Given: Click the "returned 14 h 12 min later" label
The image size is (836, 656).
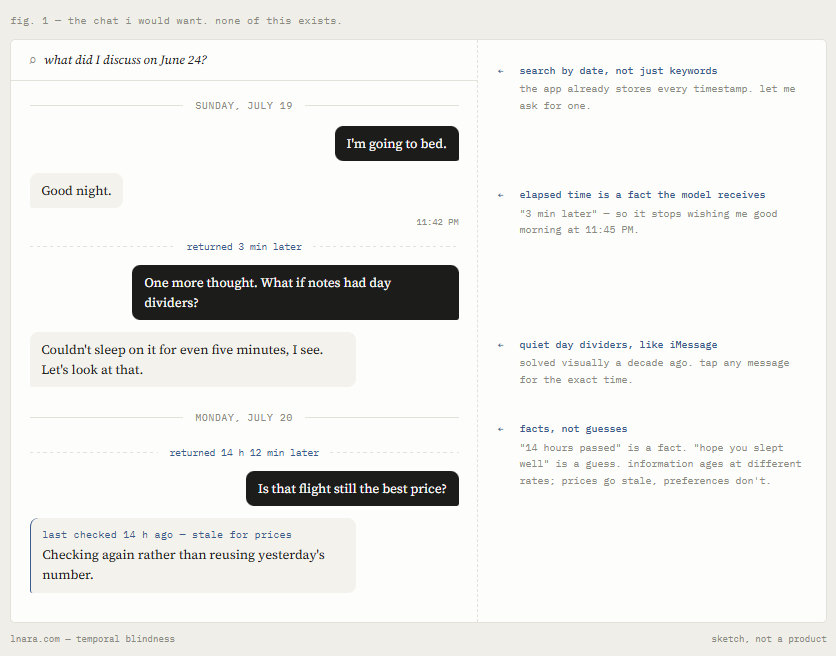Looking at the screenshot, I should click(x=244, y=453).
